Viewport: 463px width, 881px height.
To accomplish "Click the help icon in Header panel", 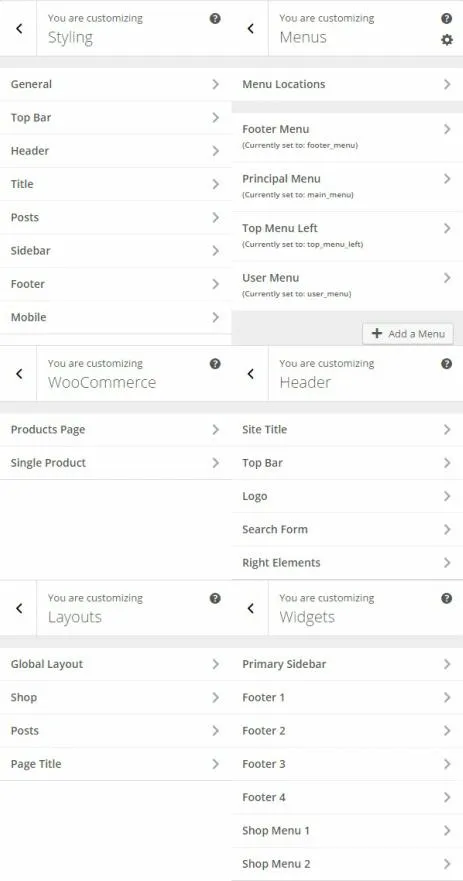I will [447, 364].
